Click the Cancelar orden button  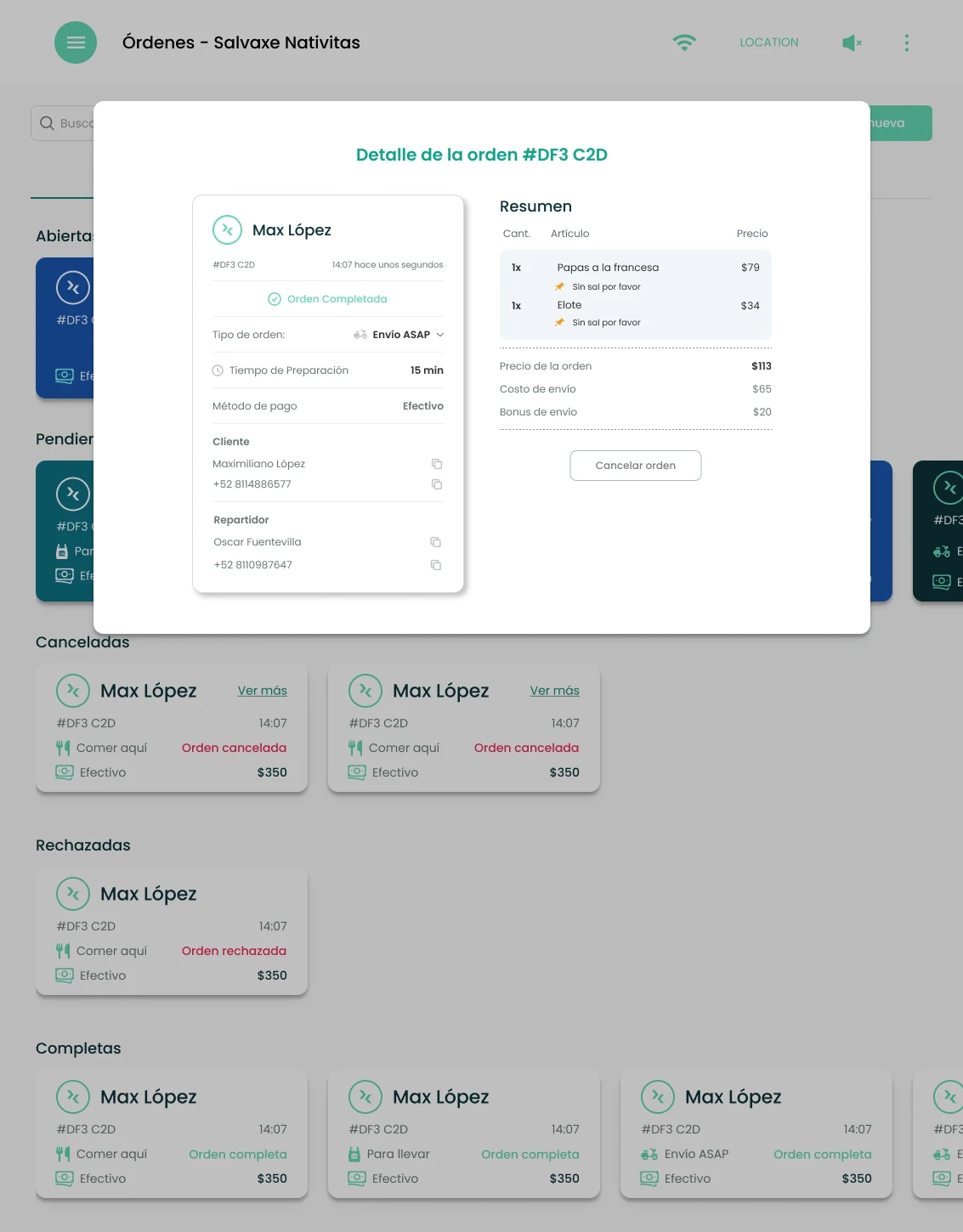point(636,466)
